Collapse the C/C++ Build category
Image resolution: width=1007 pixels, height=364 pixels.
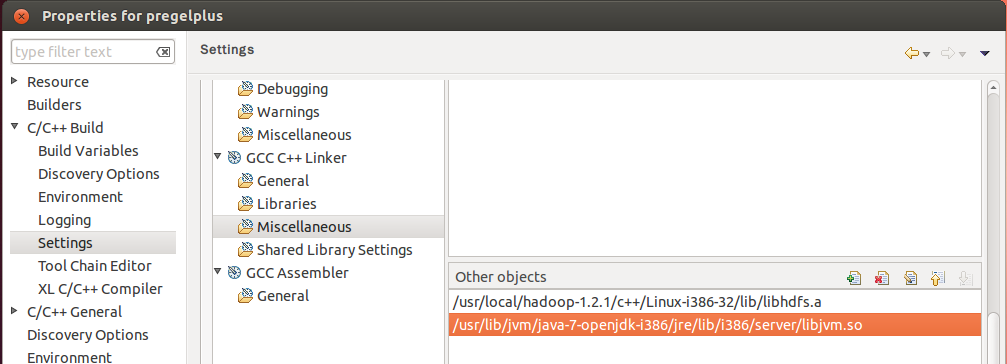click(x=15, y=126)
